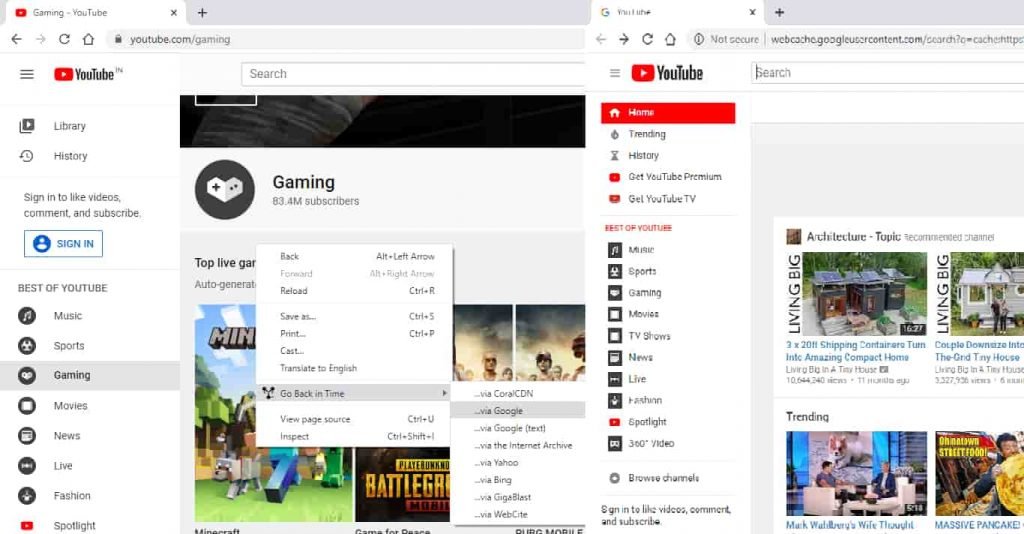
Task: Go back in the left browser window
Action: (16, 39)
